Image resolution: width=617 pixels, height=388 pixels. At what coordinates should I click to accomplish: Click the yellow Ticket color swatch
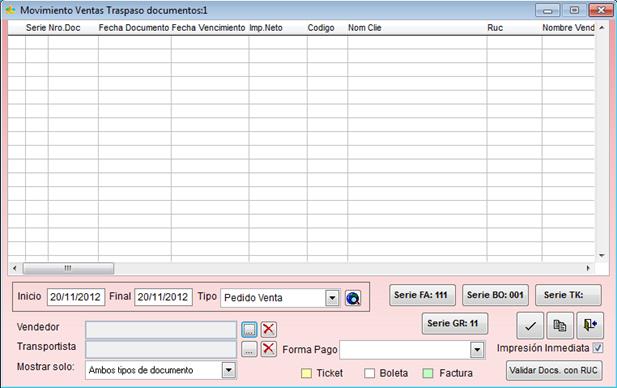tap(306, 373)
